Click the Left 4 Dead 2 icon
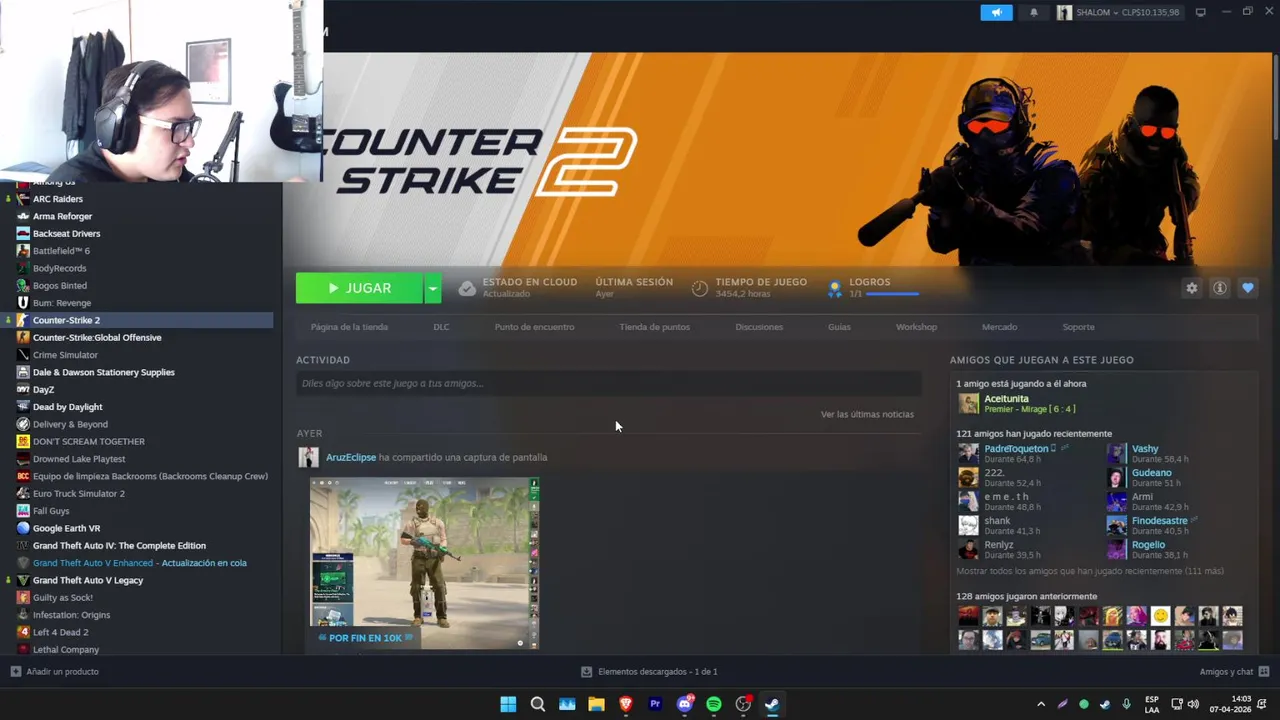This screenshot has width=1280, height=720. 23,632
